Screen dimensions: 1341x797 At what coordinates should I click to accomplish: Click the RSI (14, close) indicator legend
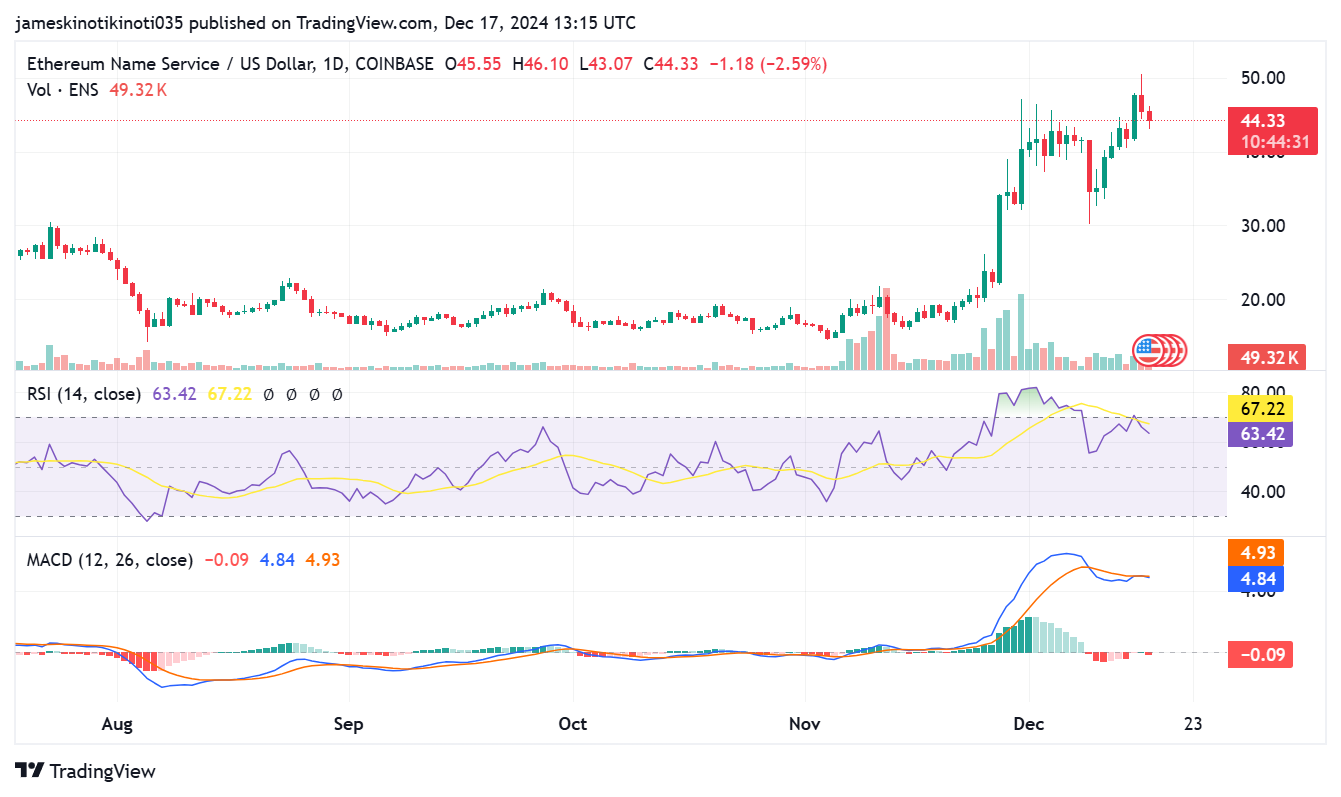[x=84, y=394]
